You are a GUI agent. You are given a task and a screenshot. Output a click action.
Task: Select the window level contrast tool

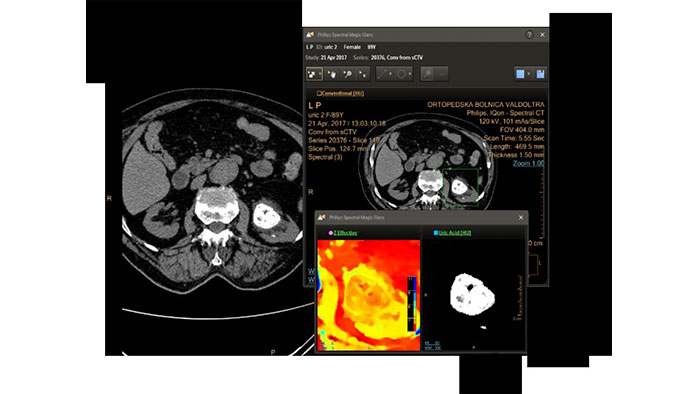click(x=363, y=74)
